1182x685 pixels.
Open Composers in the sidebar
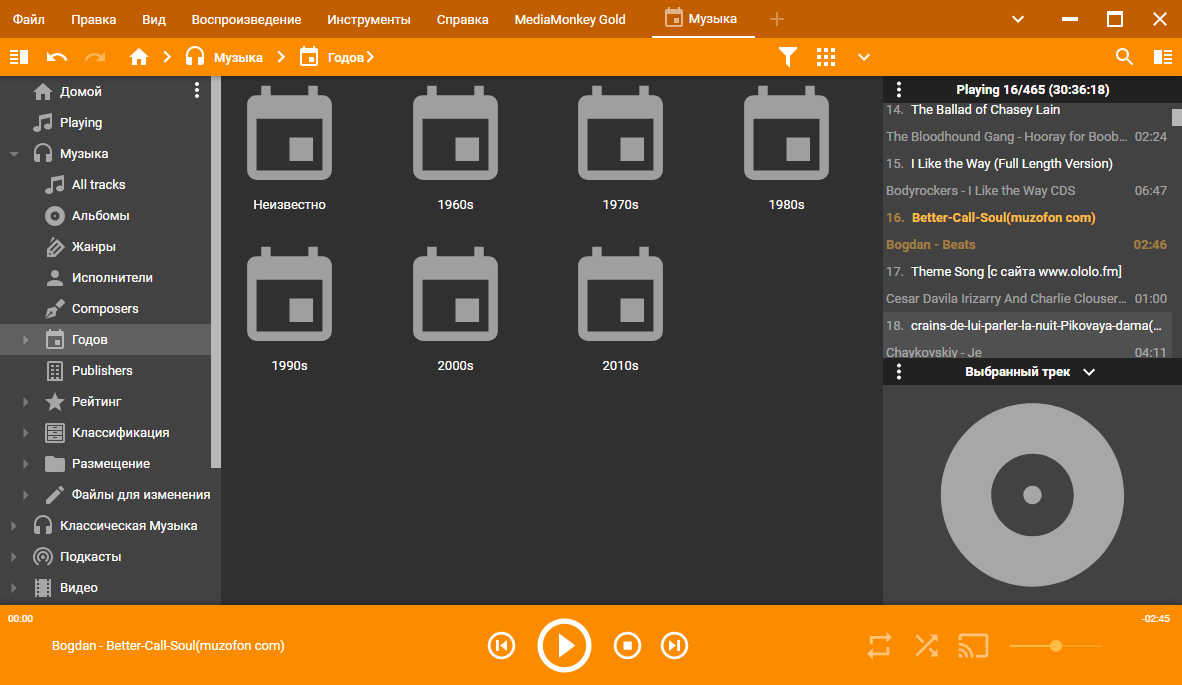106,308
